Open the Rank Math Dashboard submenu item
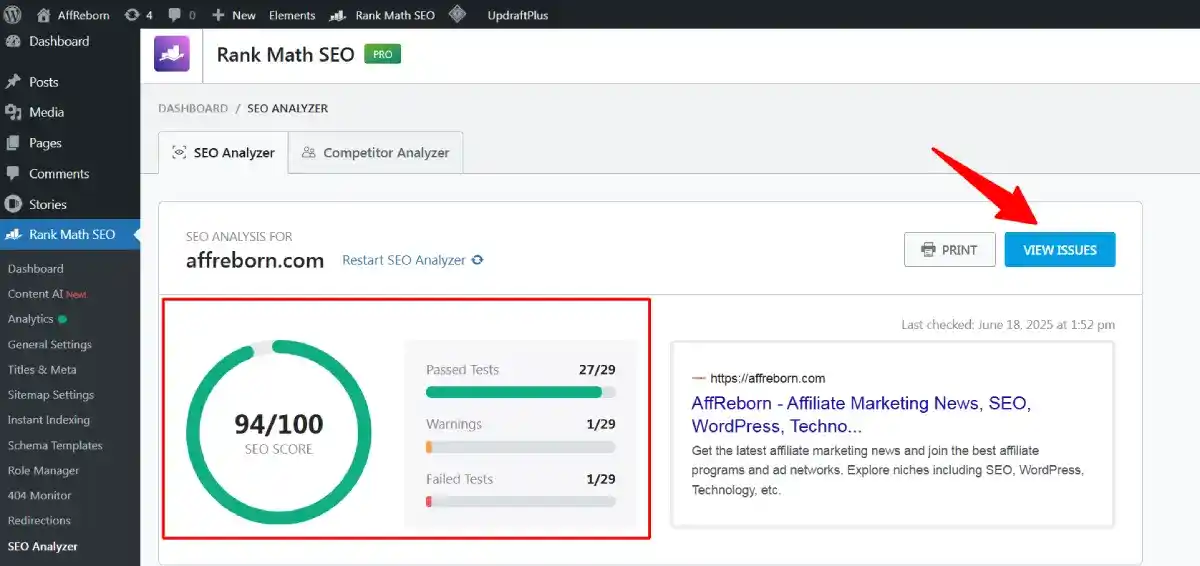 [x=35, y=269]
